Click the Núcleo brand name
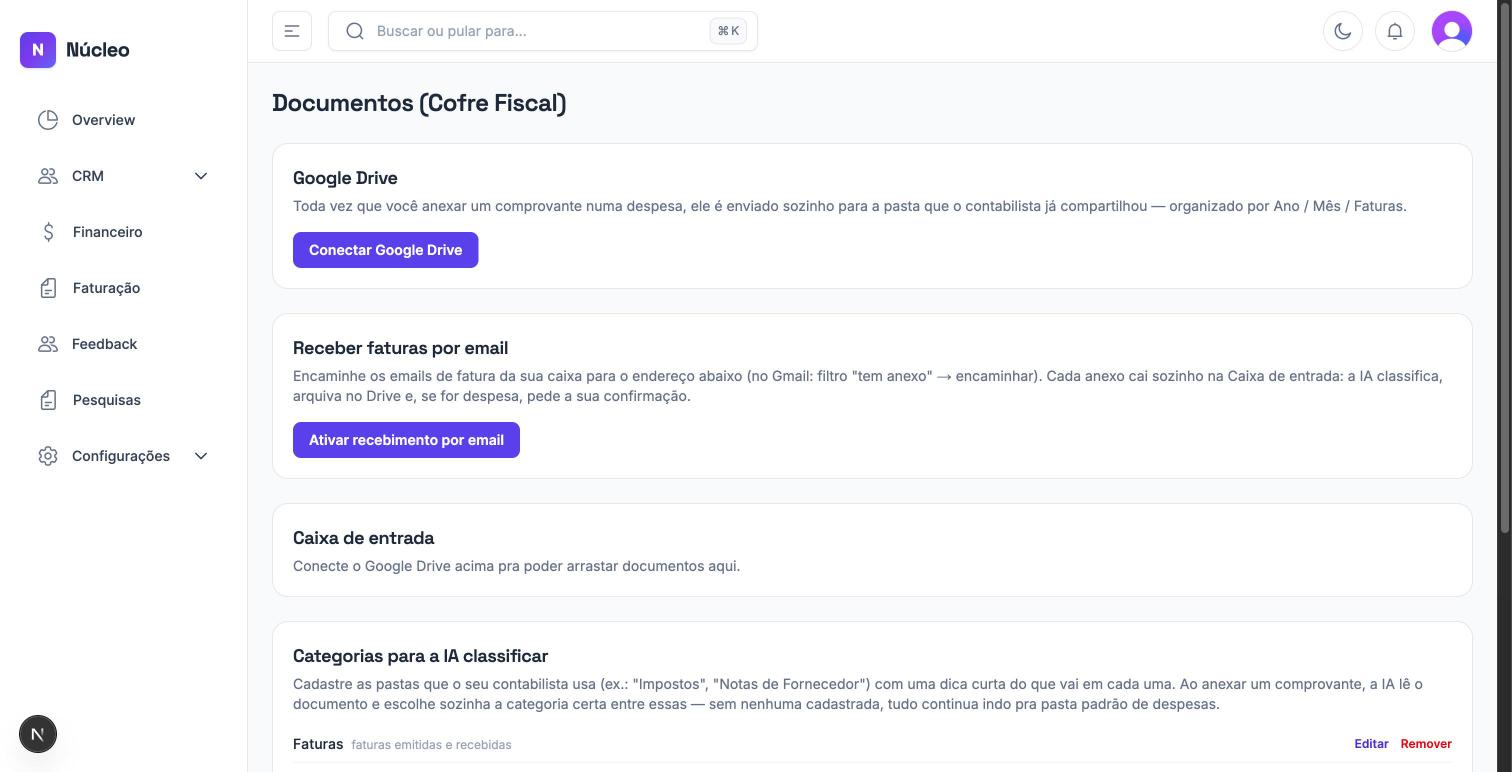Viewport: 1512px width, 772px height. point(98,49)
